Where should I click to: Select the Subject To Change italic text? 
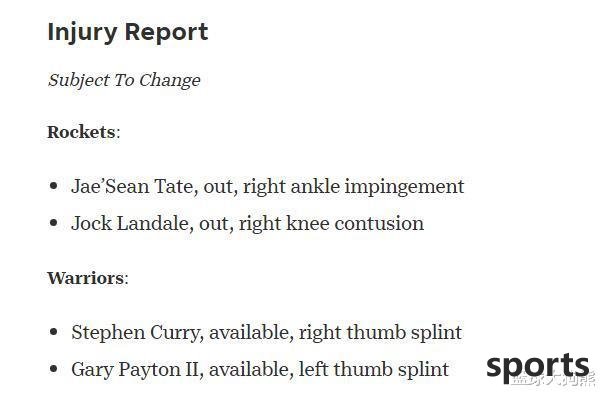click(124, 80)
